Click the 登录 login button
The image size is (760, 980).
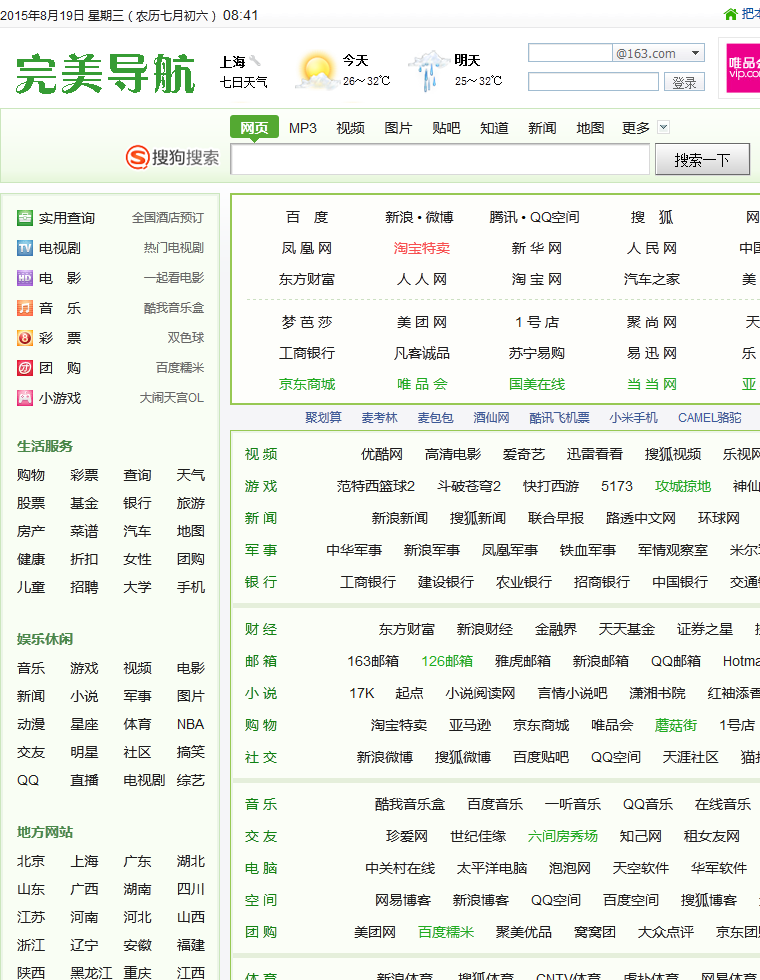coord(684,82)
